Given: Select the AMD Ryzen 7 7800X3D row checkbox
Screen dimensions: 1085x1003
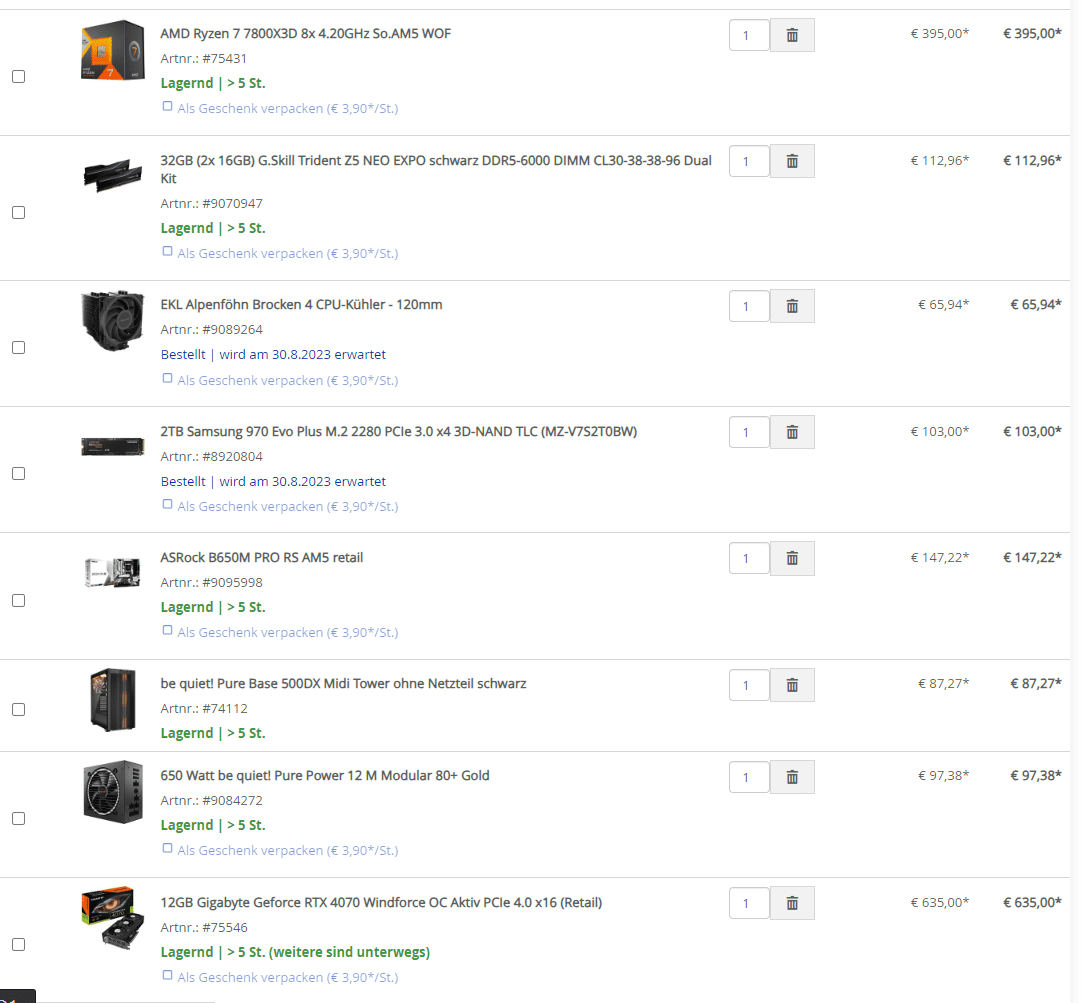Looking at the screenshot, I should click(19, 76).
